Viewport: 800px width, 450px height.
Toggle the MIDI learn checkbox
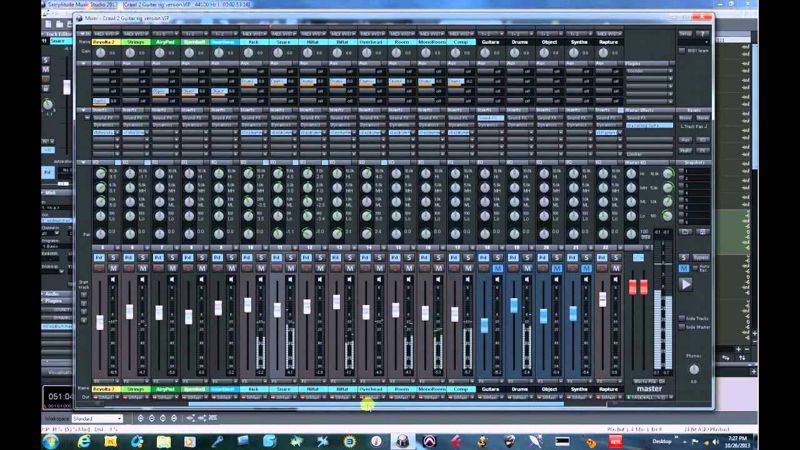click(x=682, y=51)
